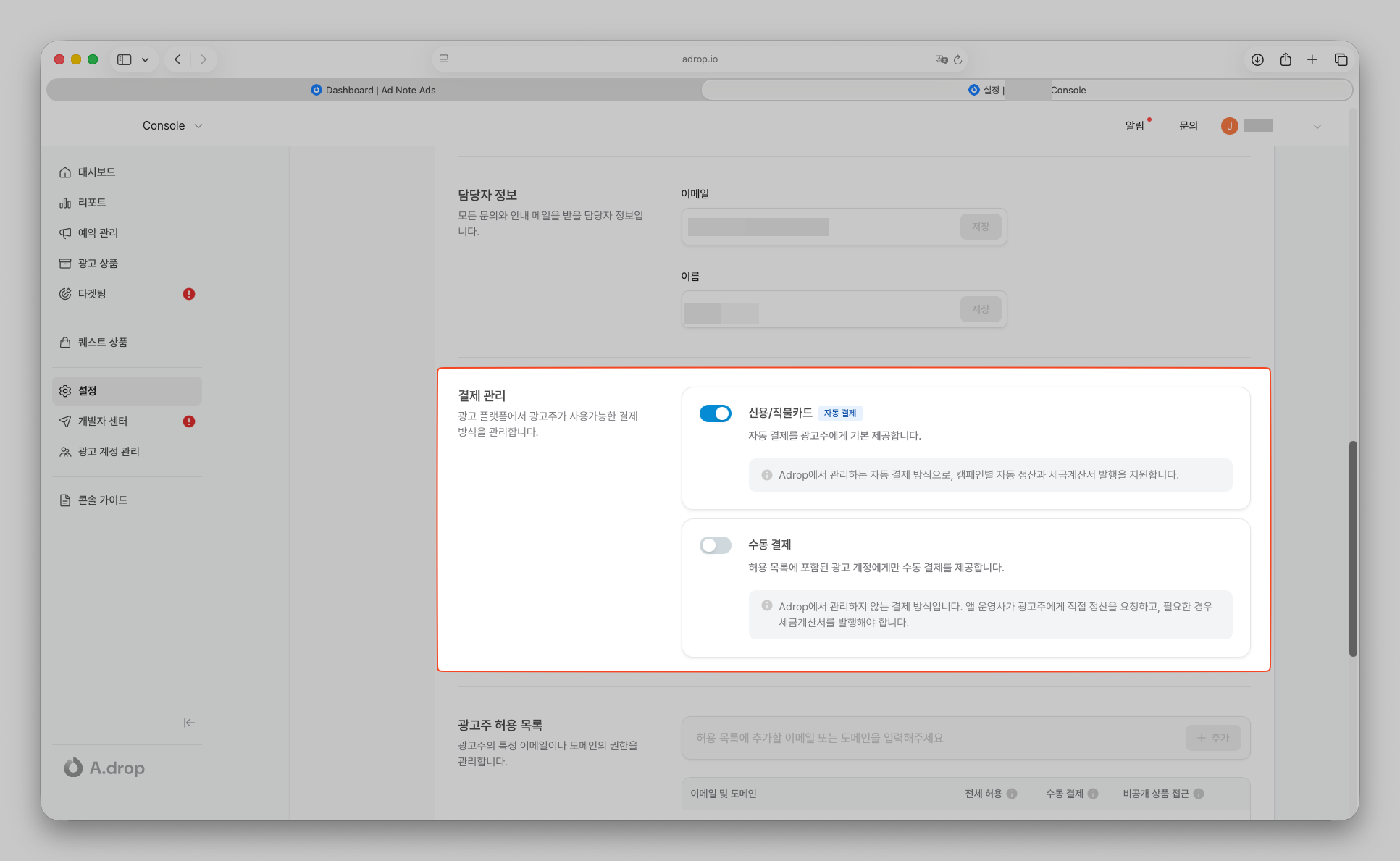Click info icon next to 전체 허용 column

click(1012, 794)
